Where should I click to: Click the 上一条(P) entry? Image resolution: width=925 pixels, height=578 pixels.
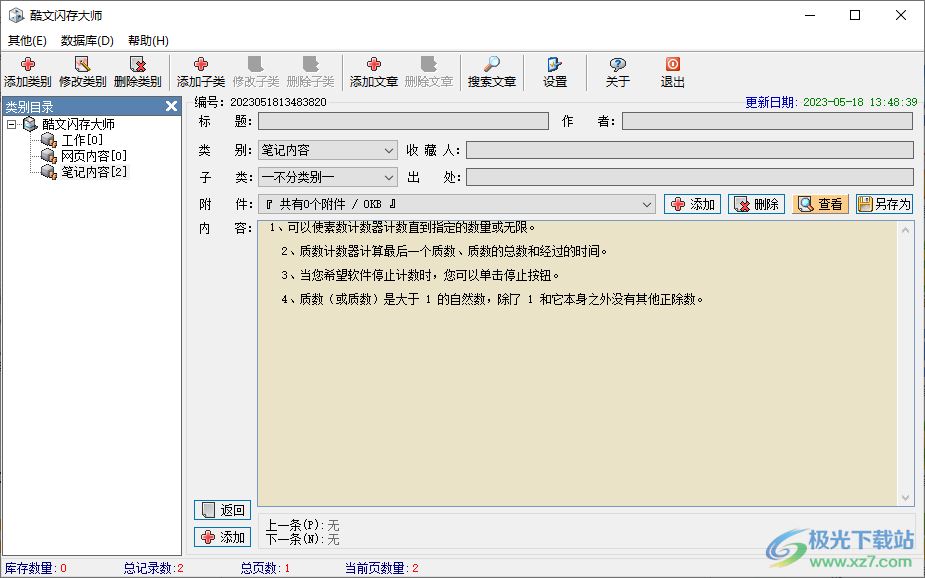coord(303,525)
